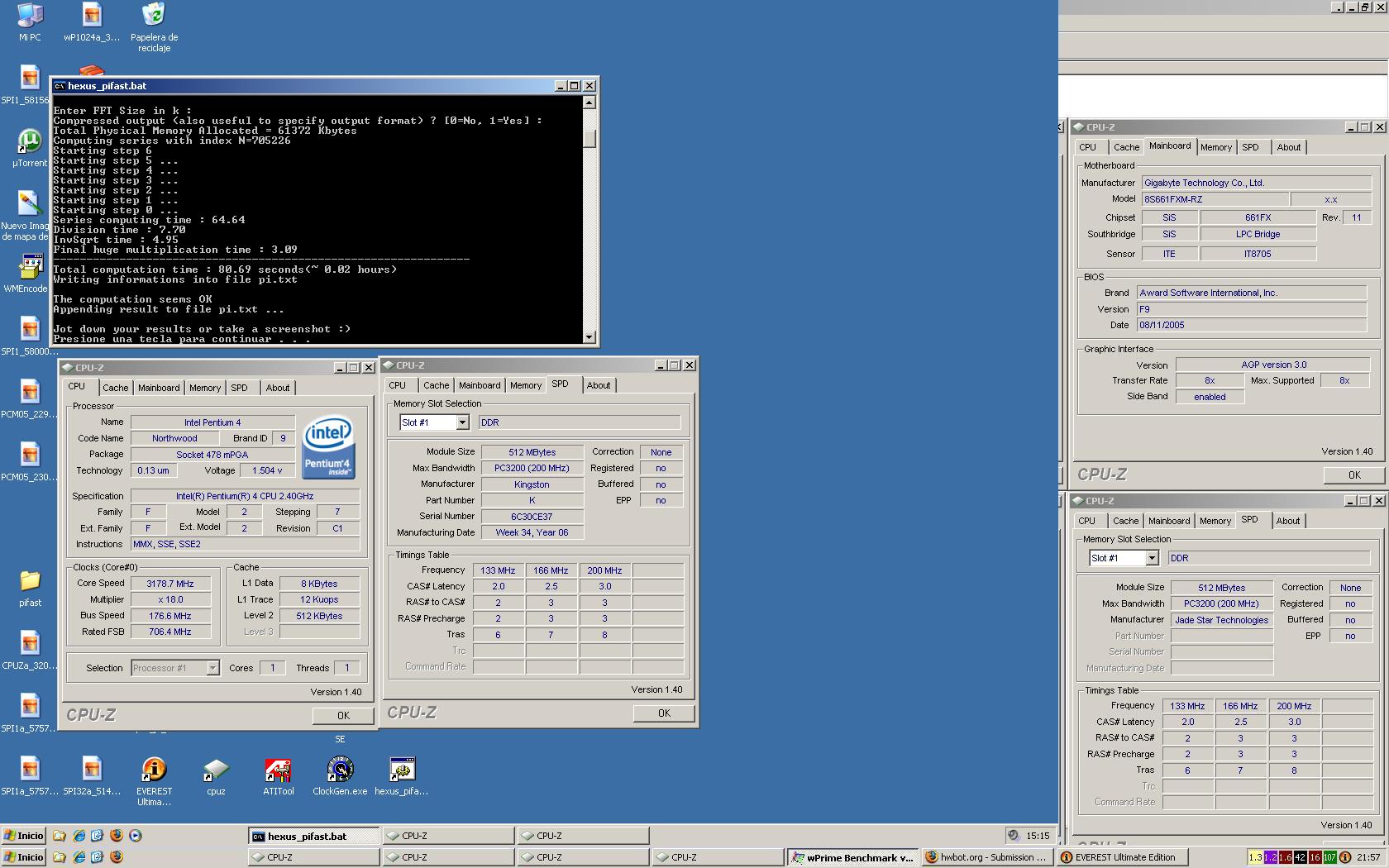
Task: Open Memory tab in Jade Star SPD window
Action: point(1215,521)
